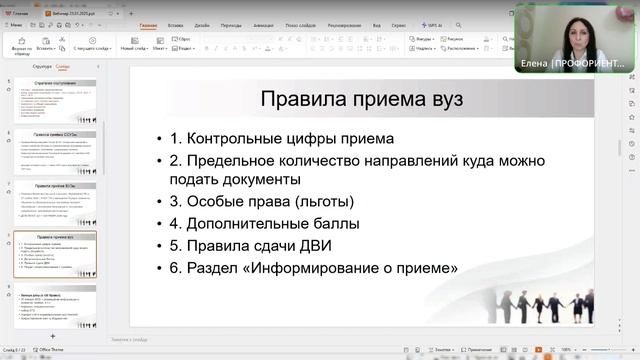The height and width of the screenshot is (360, 640).
Task: Click the Picture (Рисунок) icon
Action: click(443, 39)
